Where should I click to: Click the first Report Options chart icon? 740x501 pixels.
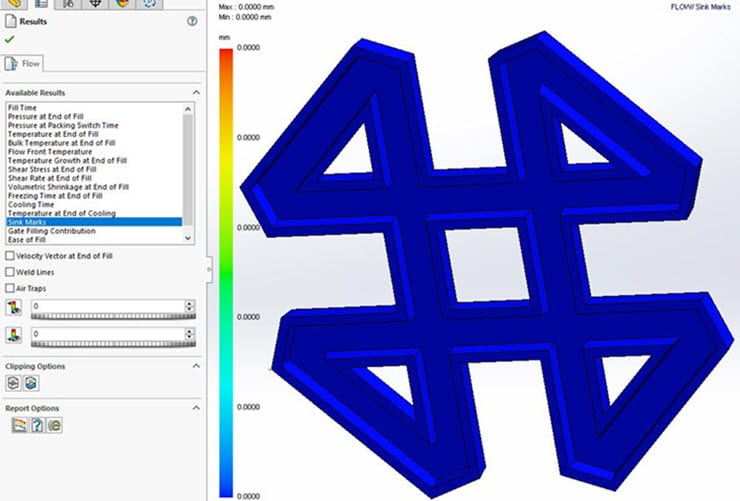[x=19, y=425]
